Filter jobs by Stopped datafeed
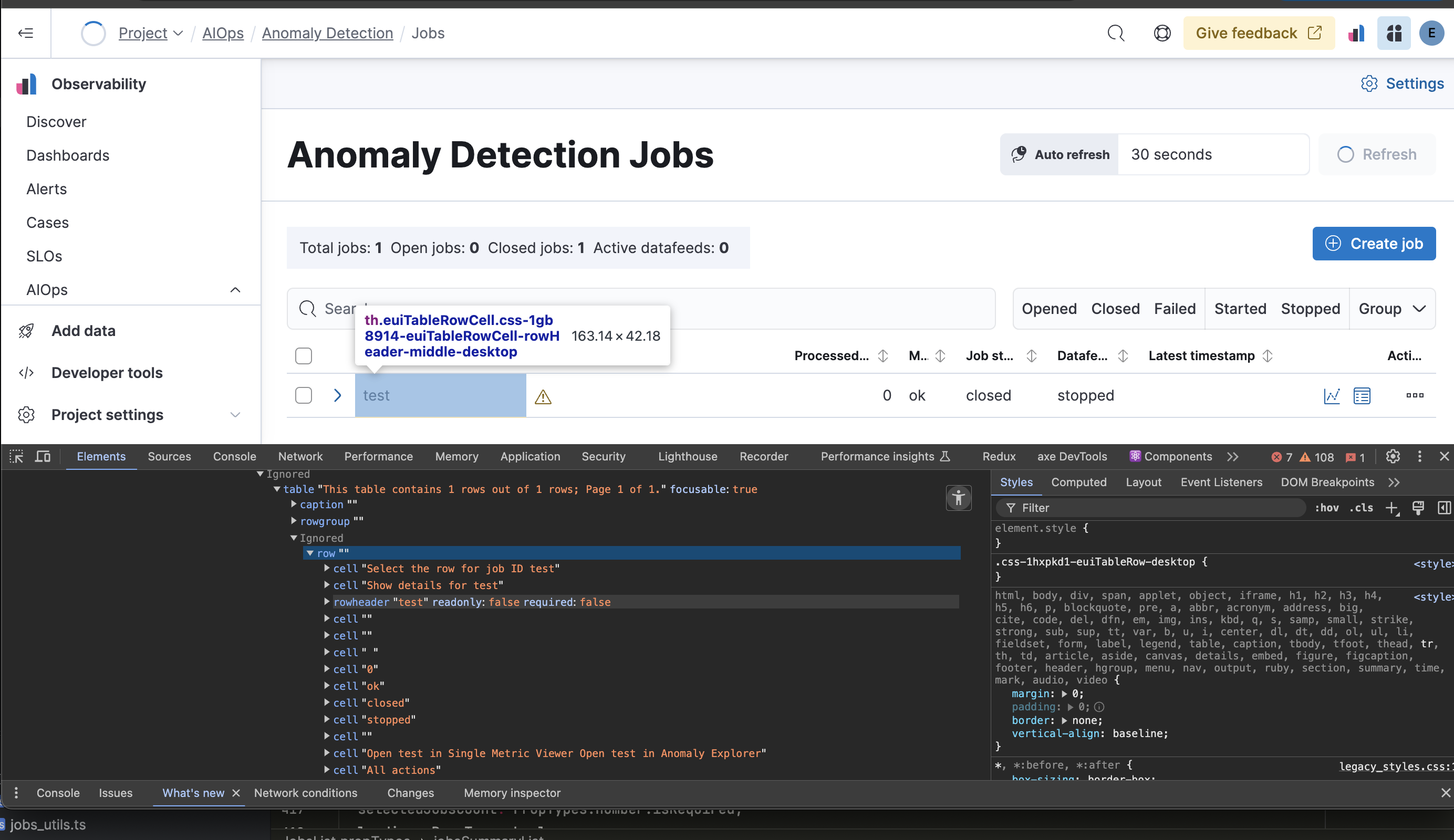This screenshot has height=840, width=1454. pyautogui.click(x=1310, y=309)
